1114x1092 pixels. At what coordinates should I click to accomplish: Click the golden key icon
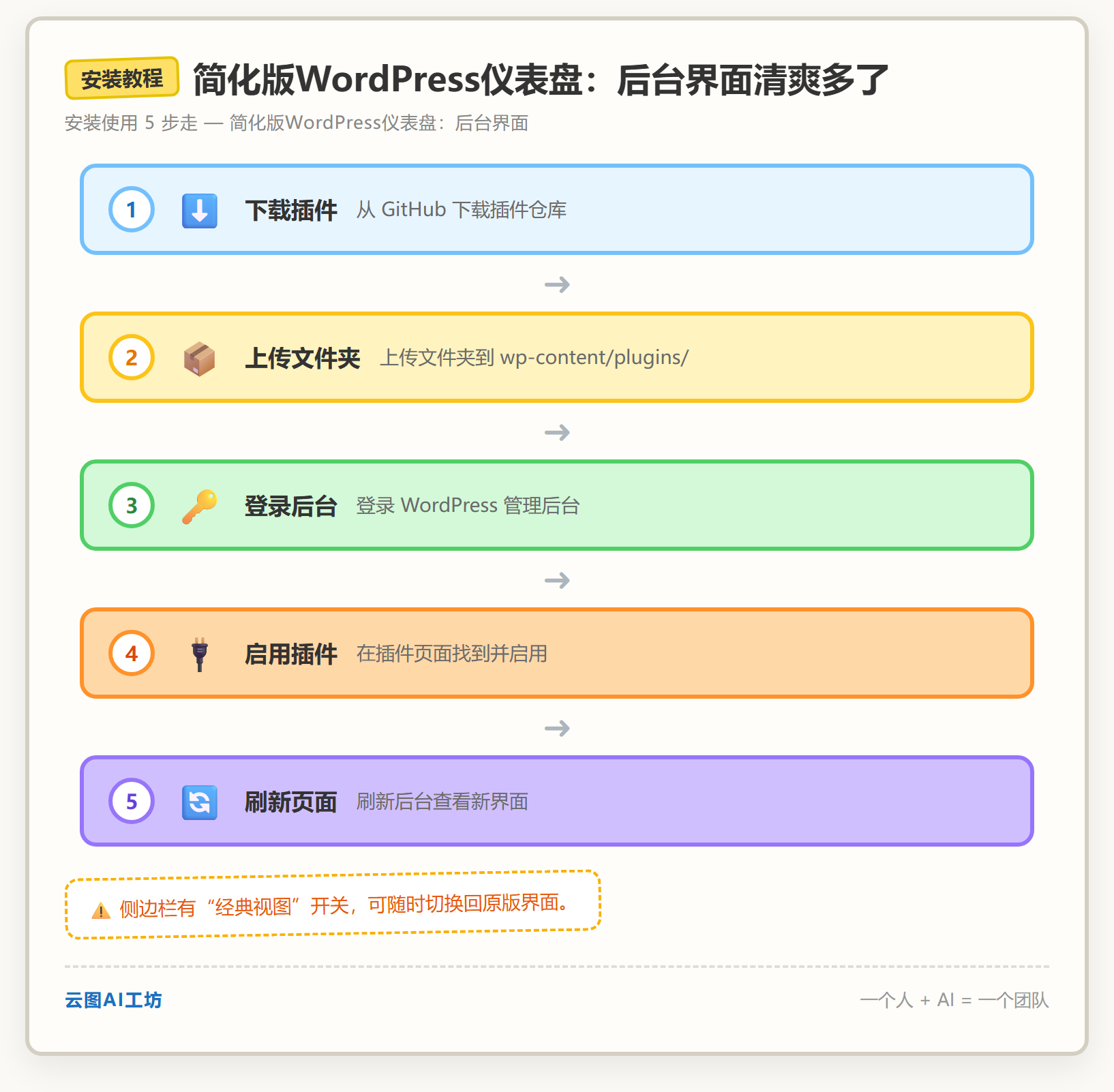[x=200, y=506]
